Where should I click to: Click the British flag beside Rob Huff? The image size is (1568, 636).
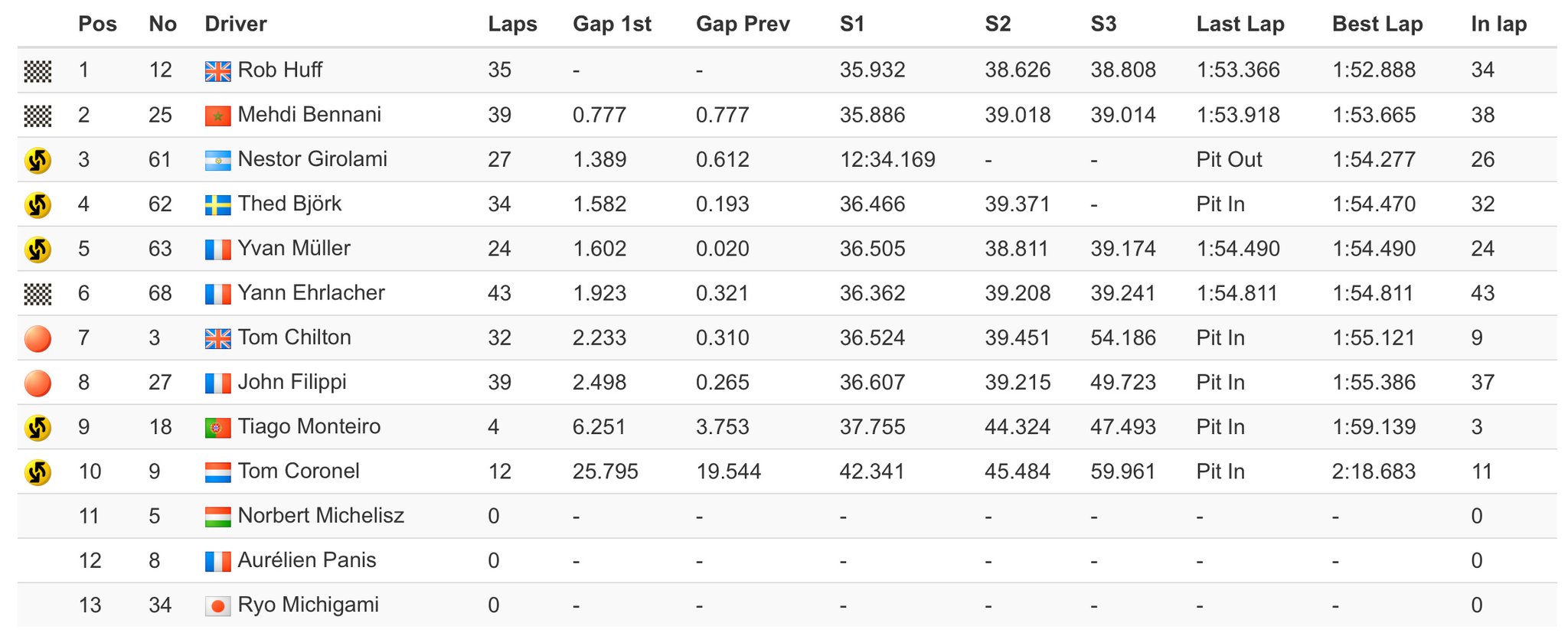coord(218,71)
